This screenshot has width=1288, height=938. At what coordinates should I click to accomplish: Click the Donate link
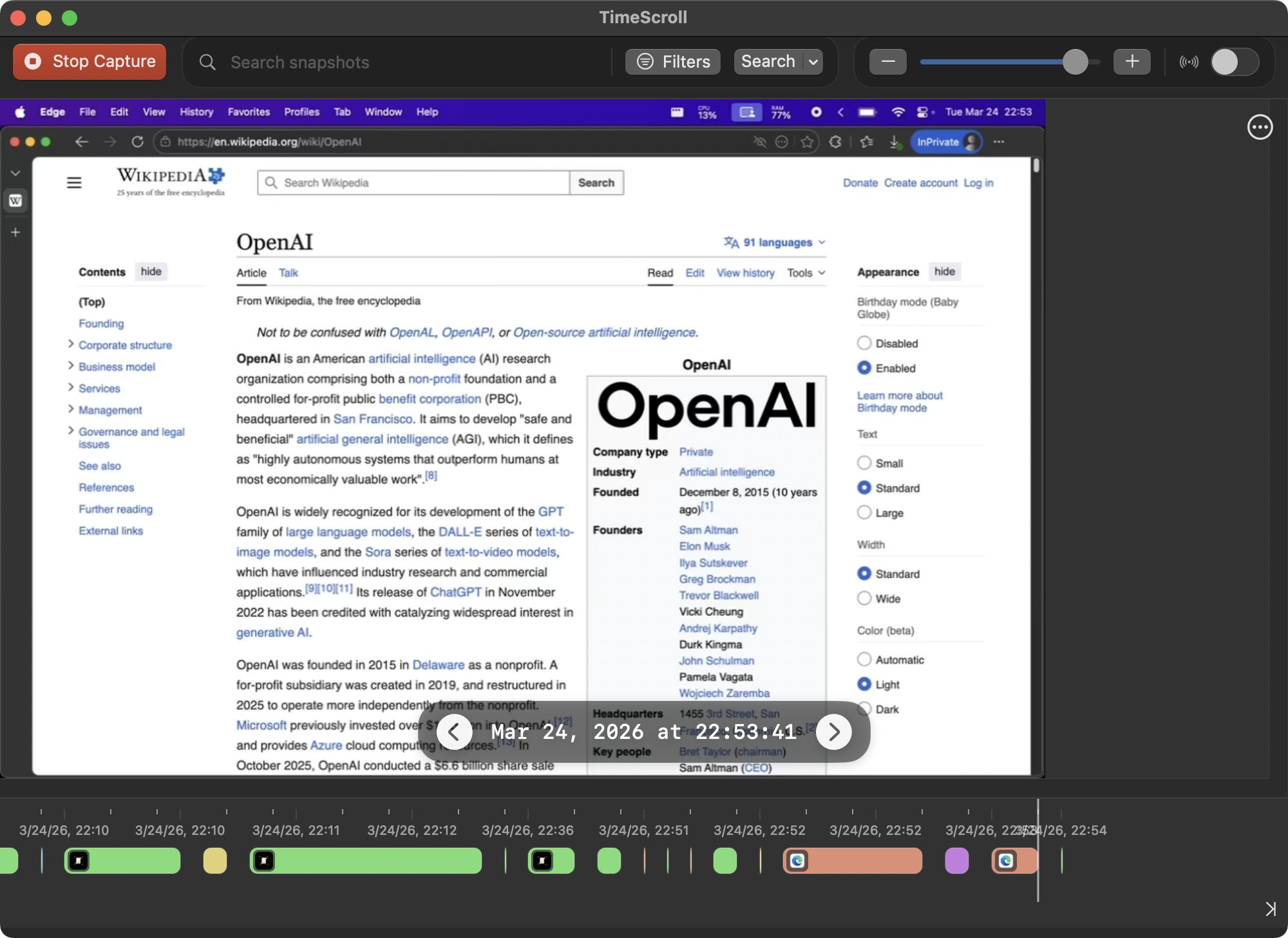click(860, 183)
